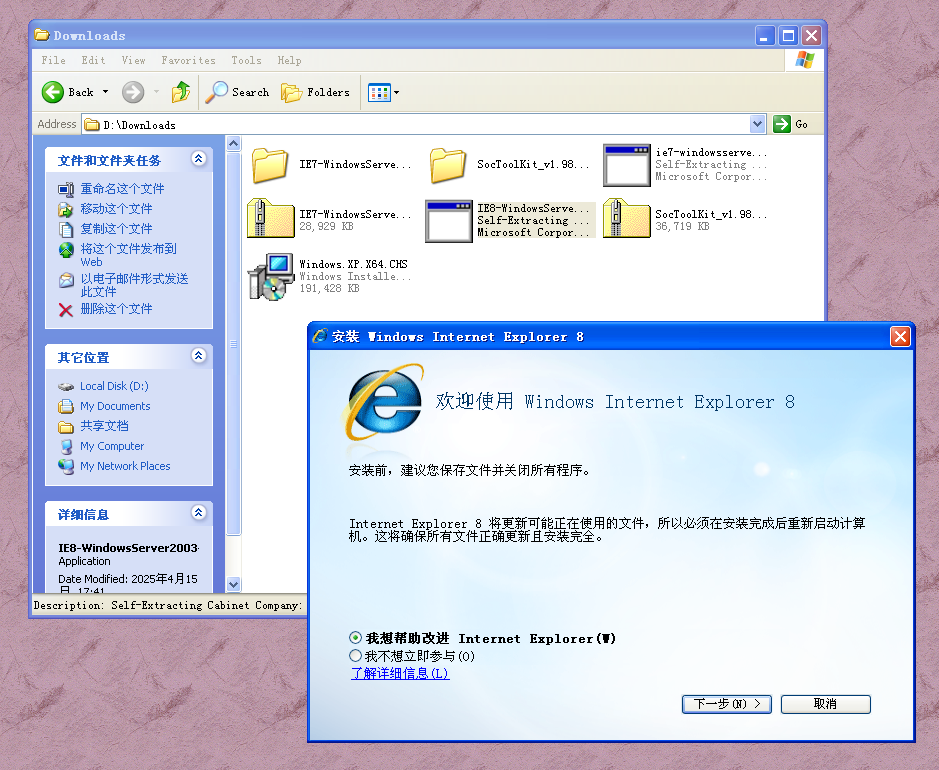Select 我不想立即参与 radio option

355,656
